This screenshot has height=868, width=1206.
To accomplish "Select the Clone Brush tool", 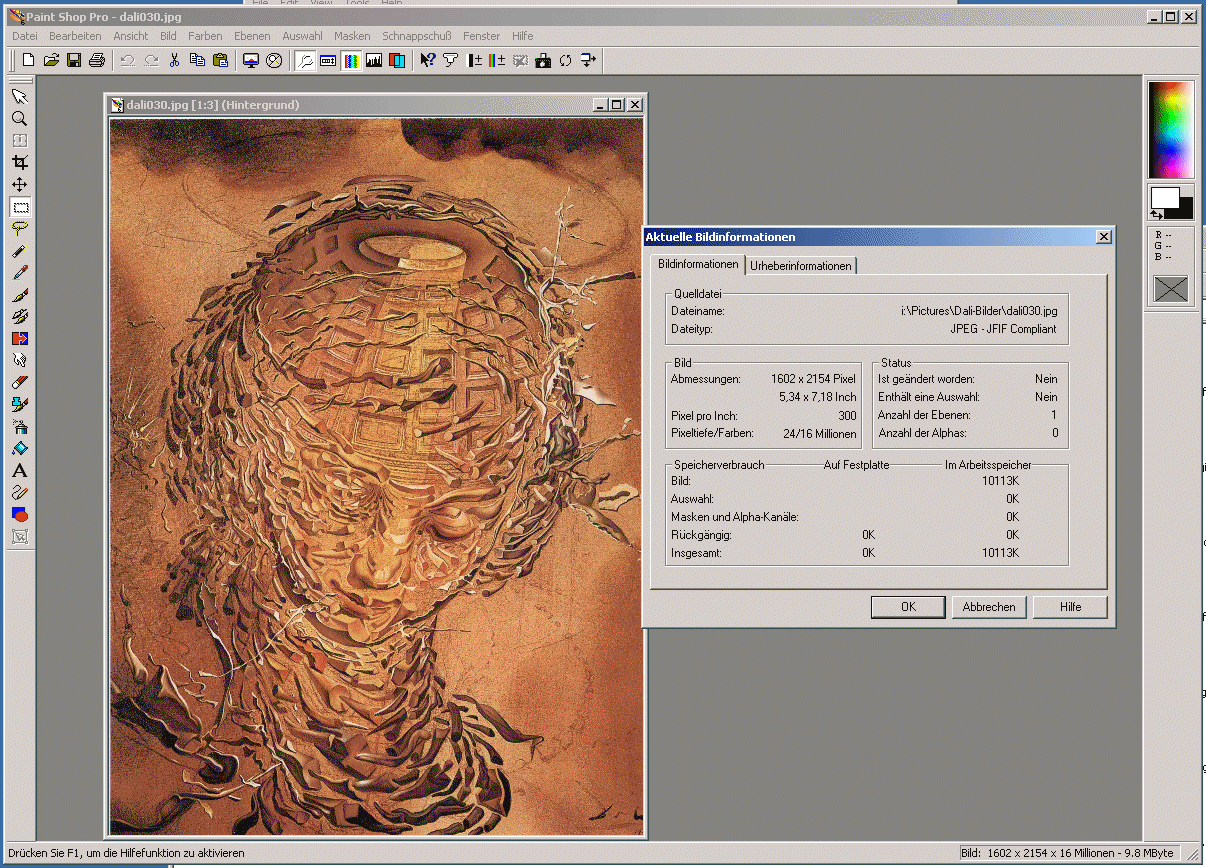I will click(x=19, y=316).
